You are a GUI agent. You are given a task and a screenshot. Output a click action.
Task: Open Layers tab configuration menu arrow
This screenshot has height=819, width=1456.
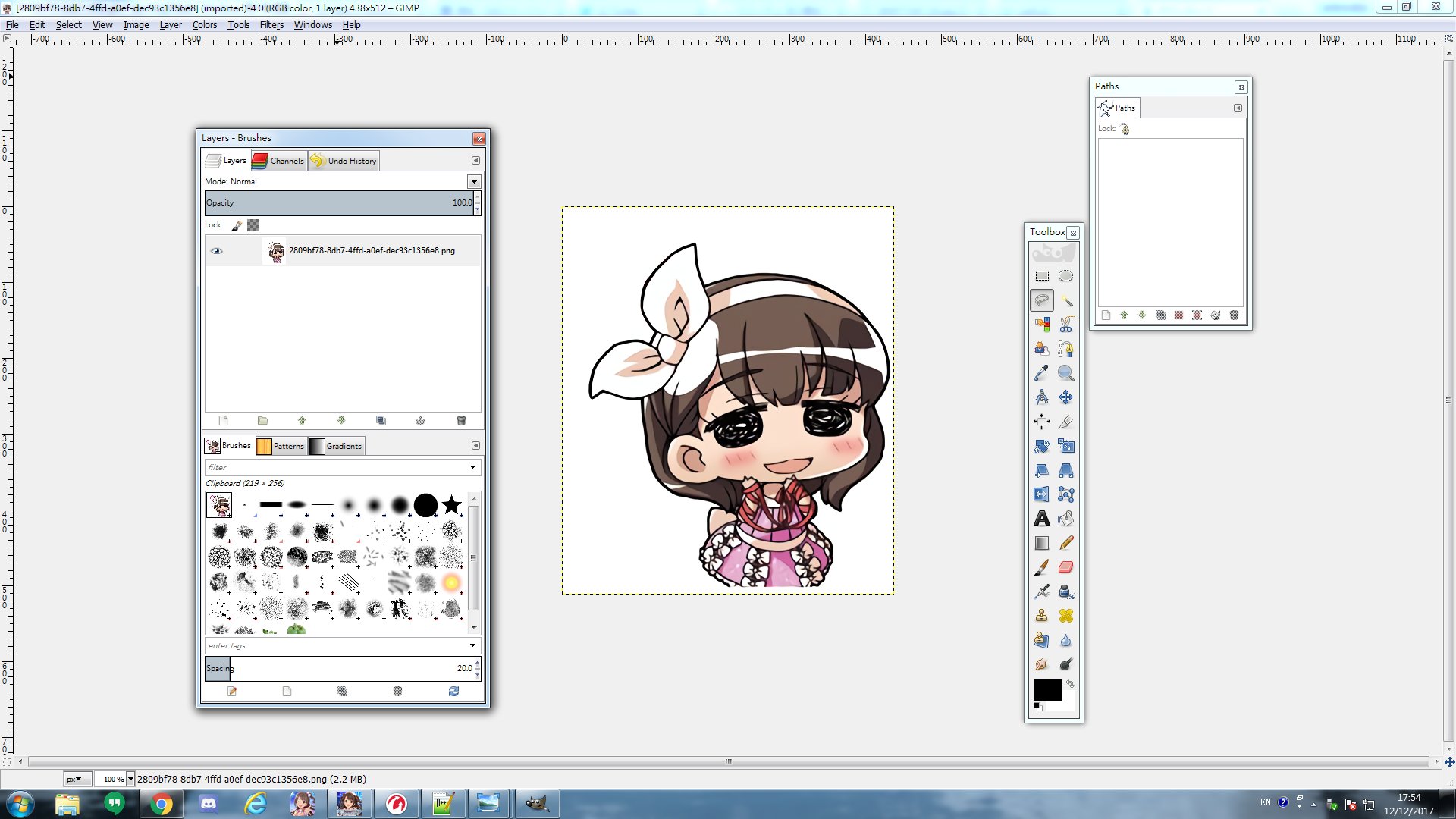(x=475, y=161)
